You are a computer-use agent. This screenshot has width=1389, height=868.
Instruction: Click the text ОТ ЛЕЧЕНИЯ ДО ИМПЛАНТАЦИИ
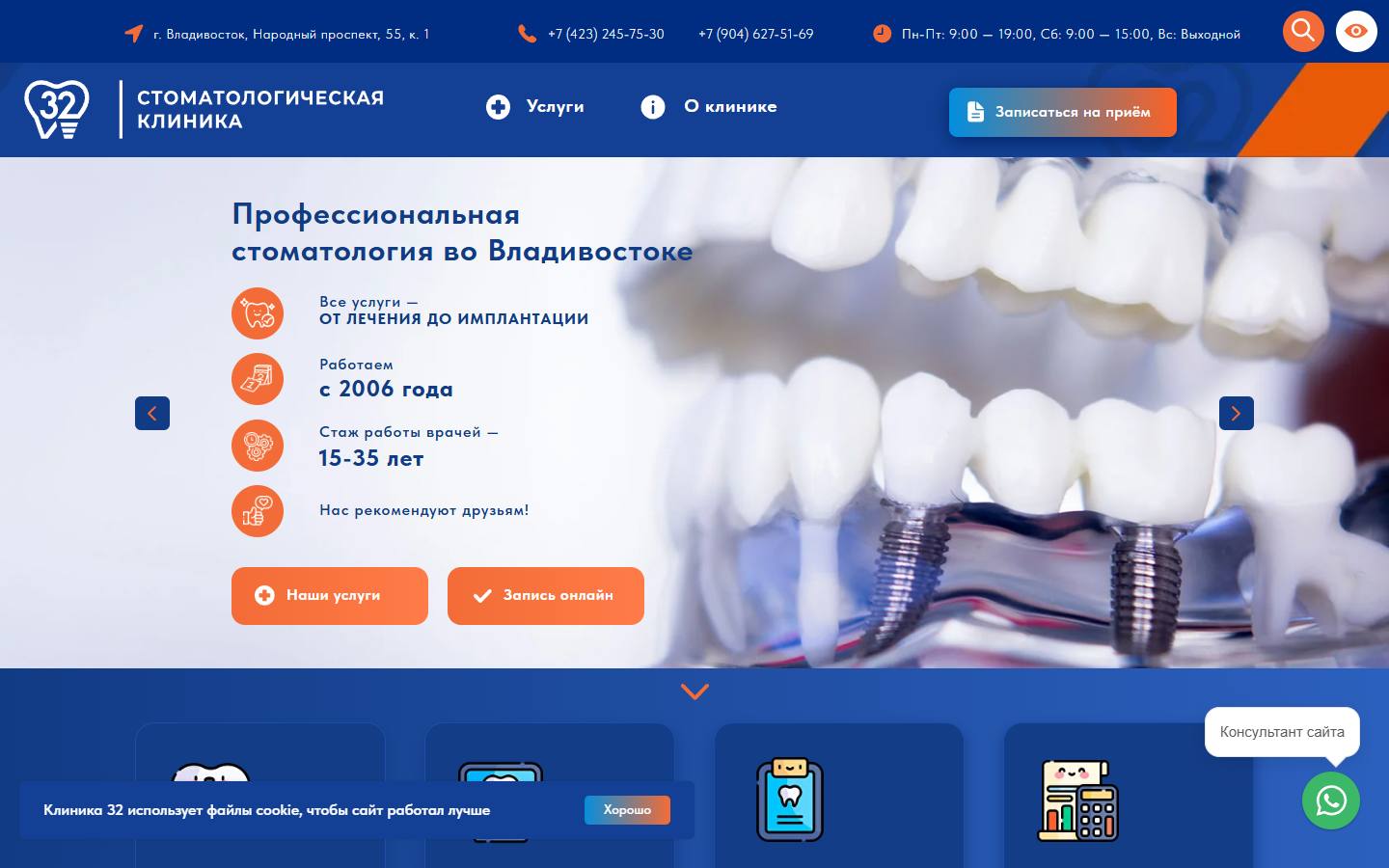[454, 319]
